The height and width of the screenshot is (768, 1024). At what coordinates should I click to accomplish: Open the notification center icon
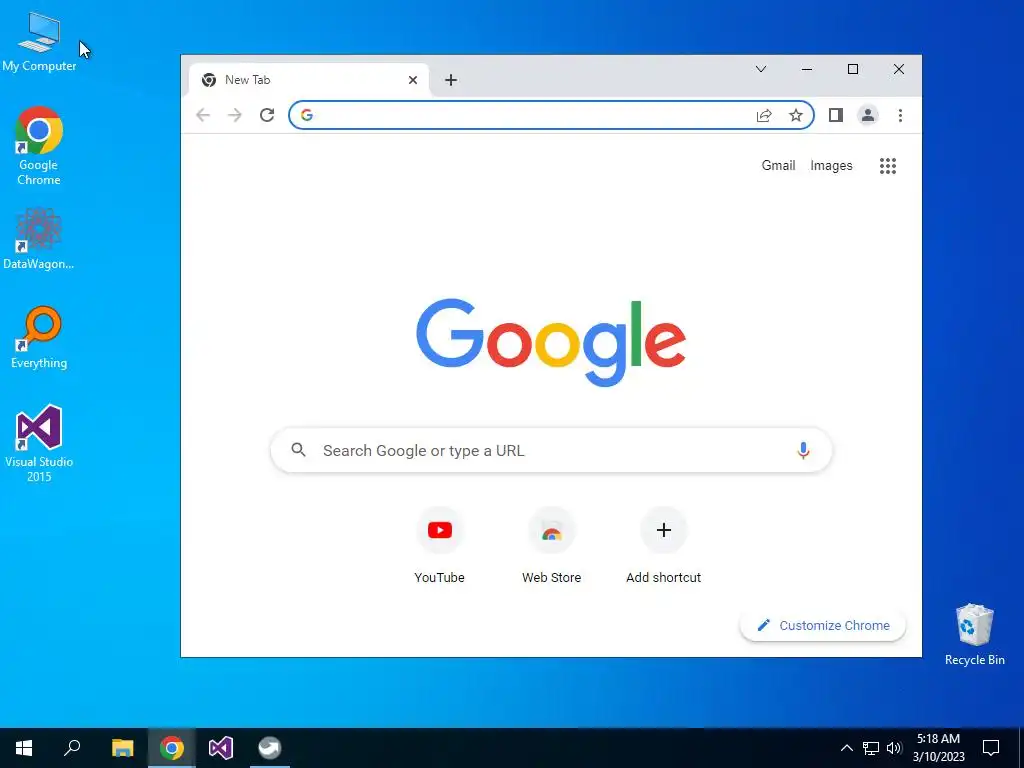[991, 748]
